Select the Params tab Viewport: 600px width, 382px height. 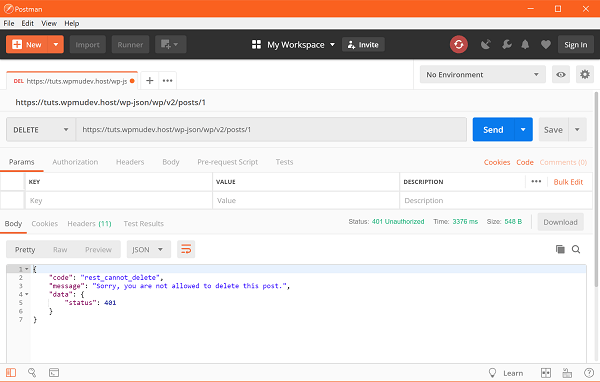click(21, 162)
